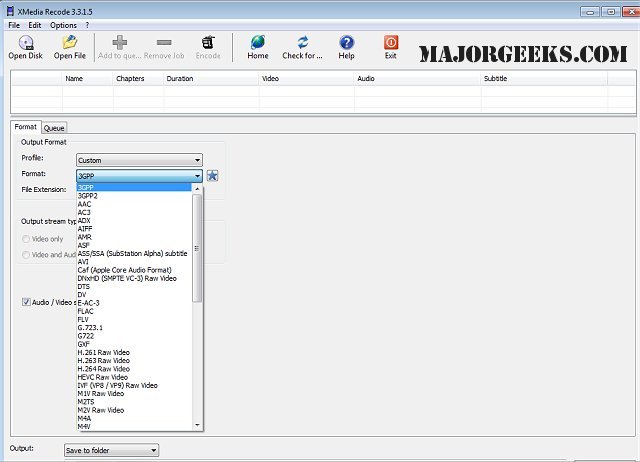Image resolution: width=640 pixels, height=462 pixels.
Task: Click the red Exit icon
Action: click(x=391, y=42)
